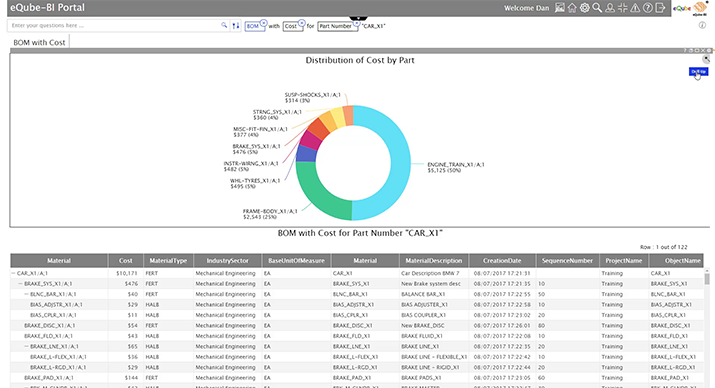The image size is (715, 388).
Task: Click the eQube-BI logo
Action: (691, 8)
